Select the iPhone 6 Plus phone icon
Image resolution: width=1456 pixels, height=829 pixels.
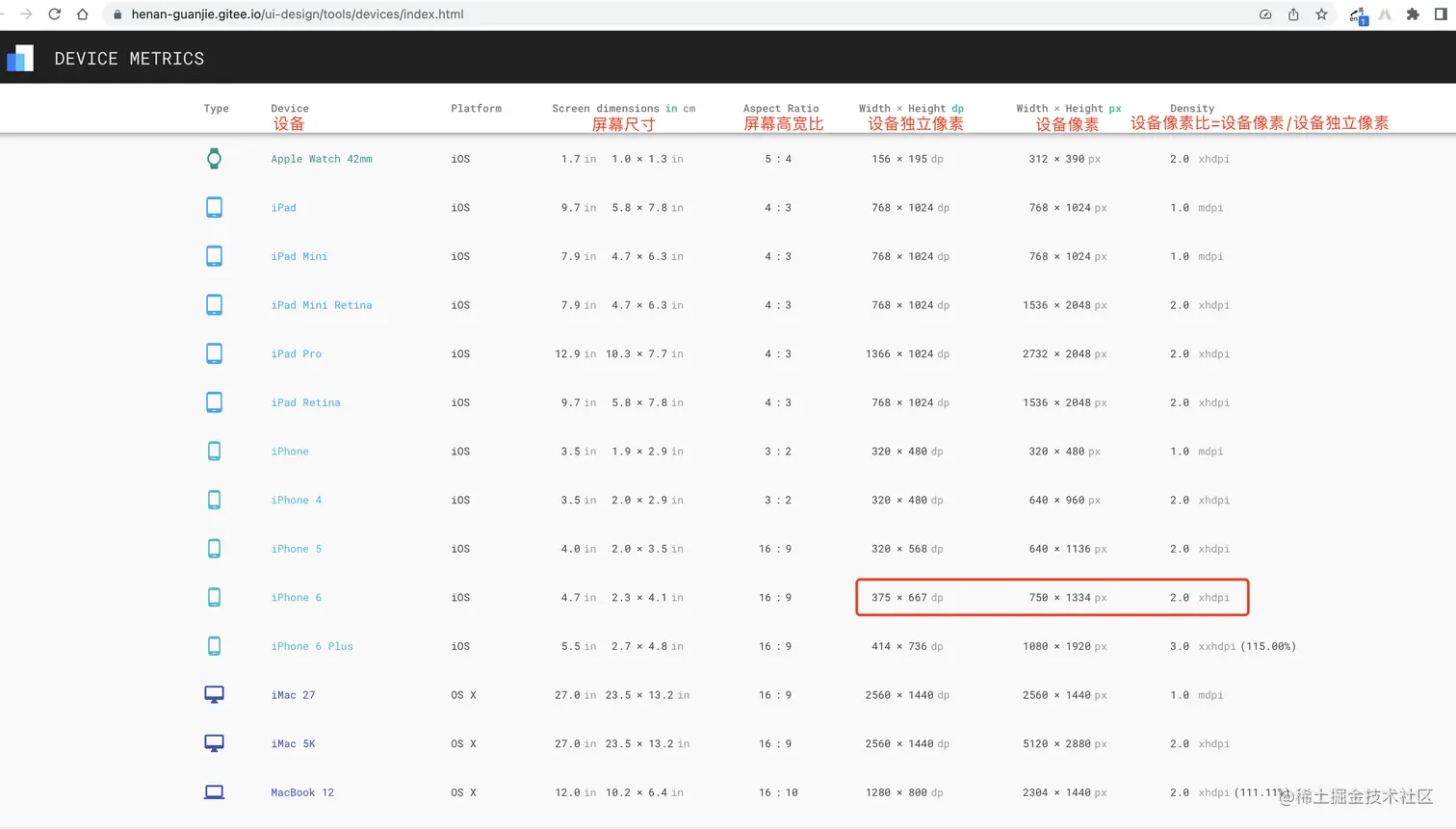[x=214, y=646]
